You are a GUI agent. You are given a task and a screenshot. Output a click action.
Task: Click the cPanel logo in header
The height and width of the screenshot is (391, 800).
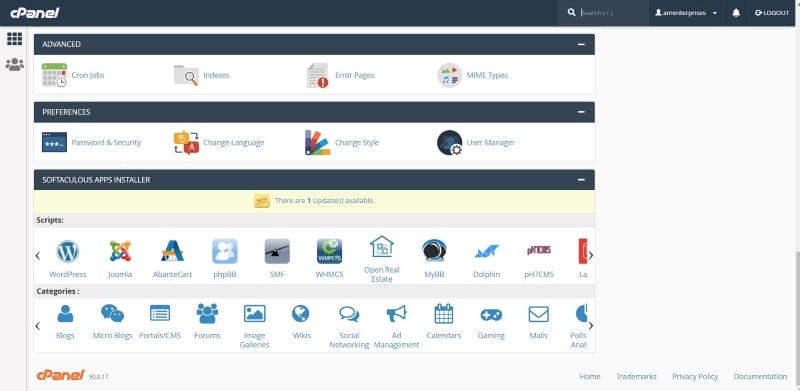[35, 13]
